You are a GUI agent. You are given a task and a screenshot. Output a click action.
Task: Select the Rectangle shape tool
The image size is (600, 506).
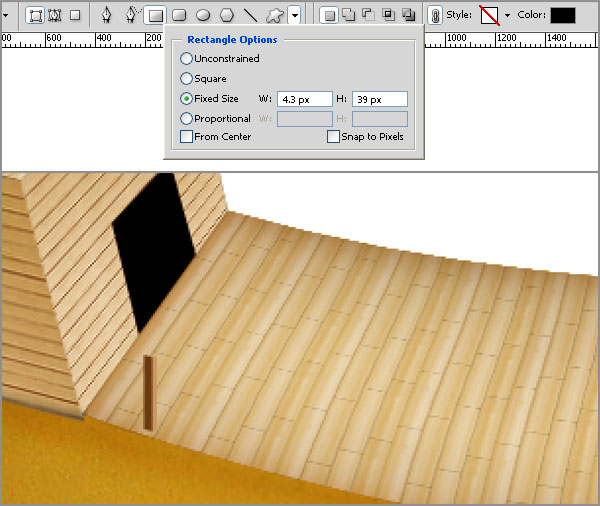pyautogui.click(x=155, y=15)
